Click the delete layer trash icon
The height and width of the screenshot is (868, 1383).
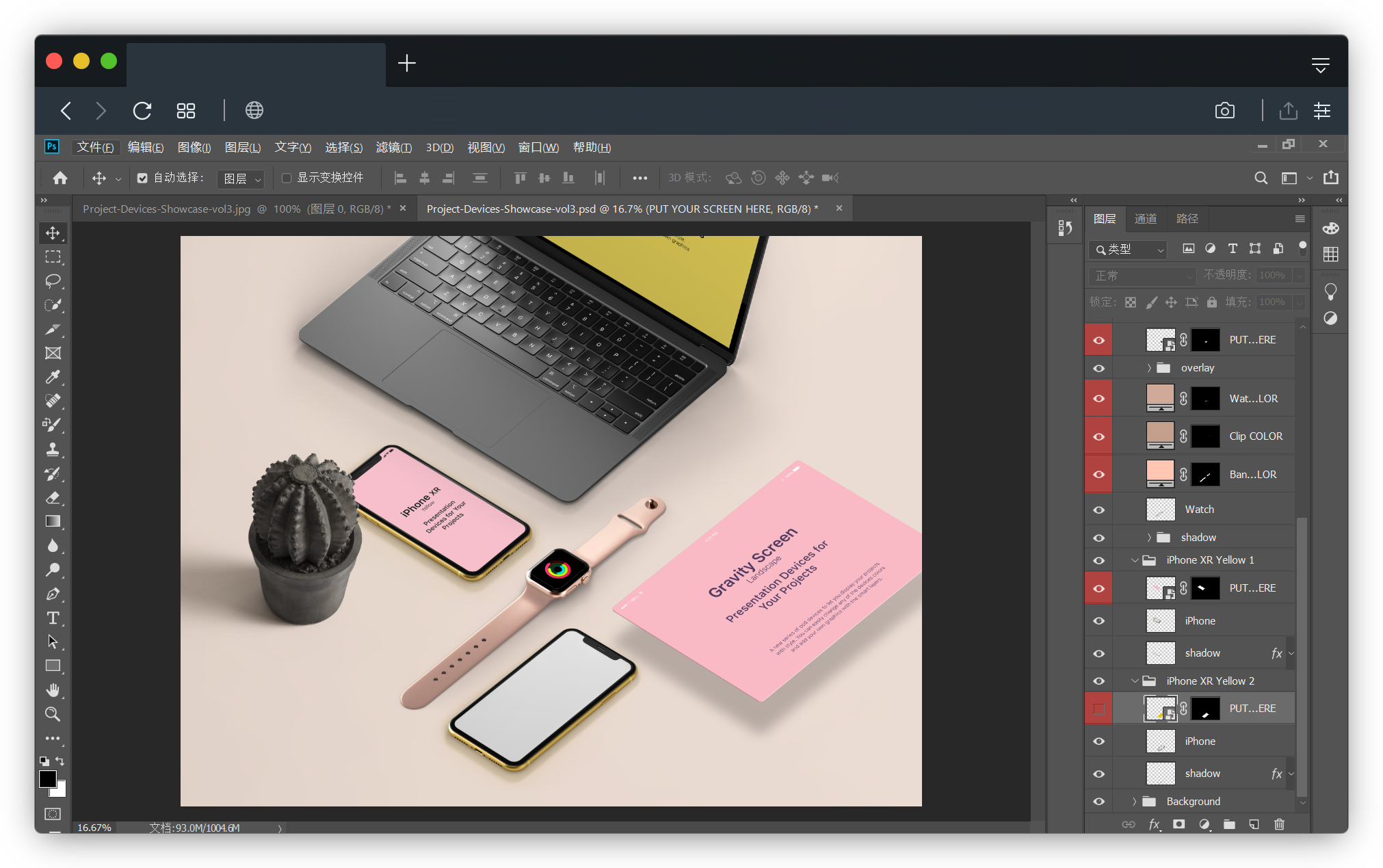click(1279, 824)
